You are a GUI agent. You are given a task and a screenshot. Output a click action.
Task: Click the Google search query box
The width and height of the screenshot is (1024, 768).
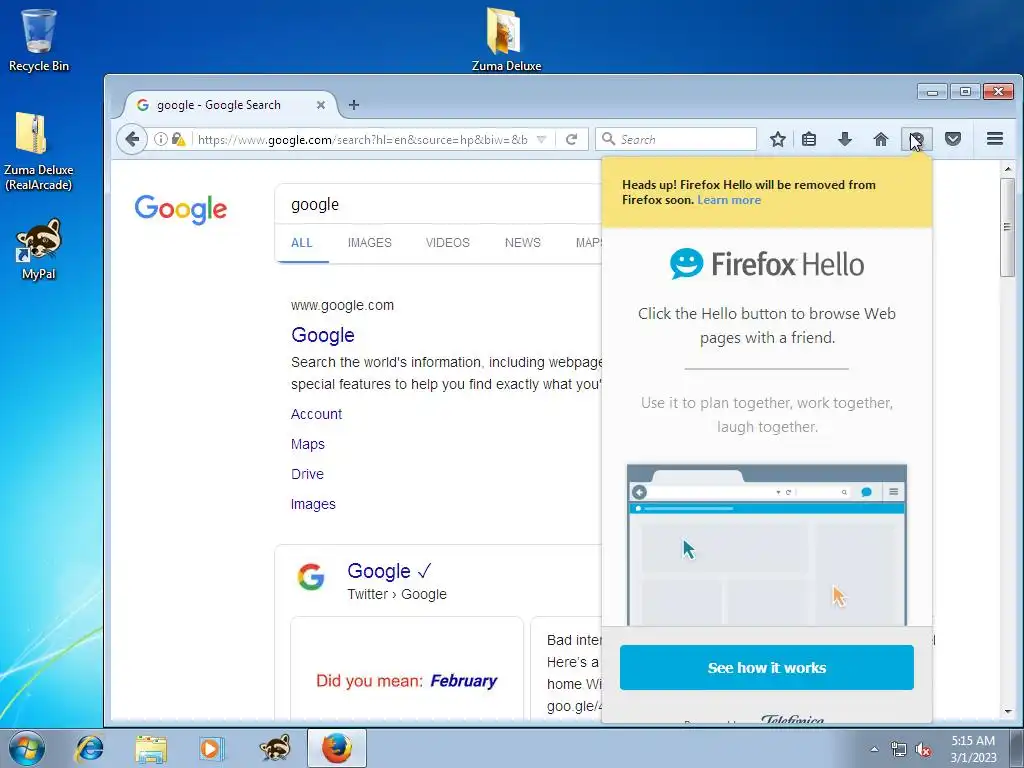coord(438,204)
